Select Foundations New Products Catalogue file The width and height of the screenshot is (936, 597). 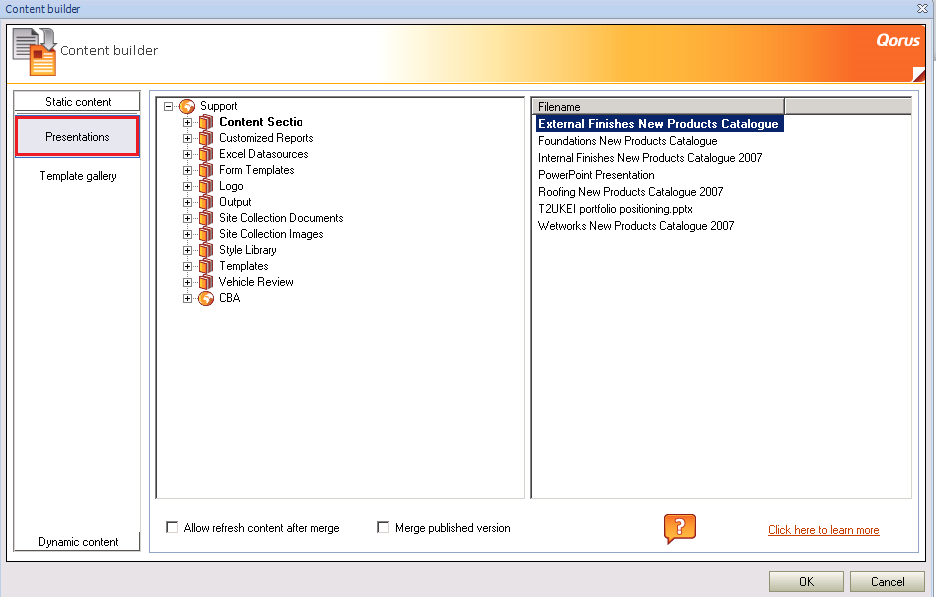pos(627,141)
